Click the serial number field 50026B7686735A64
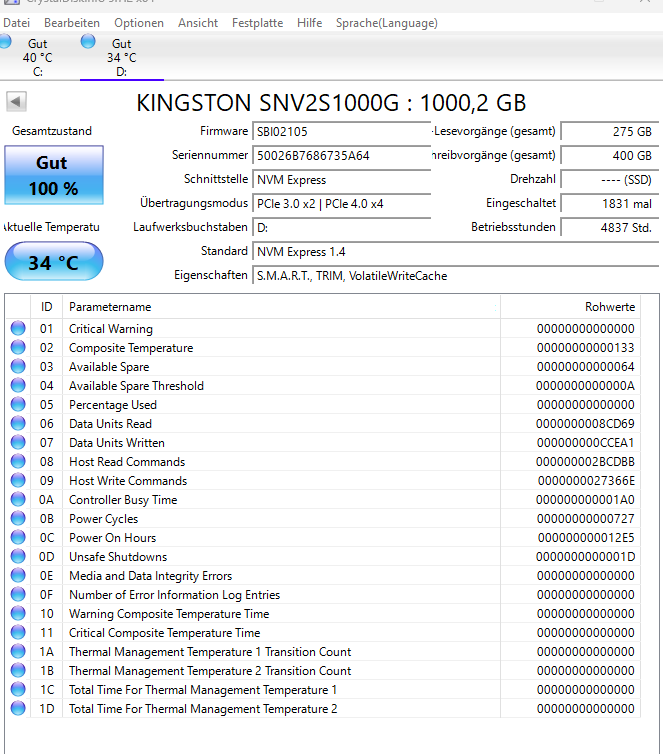 pos(341,156)
